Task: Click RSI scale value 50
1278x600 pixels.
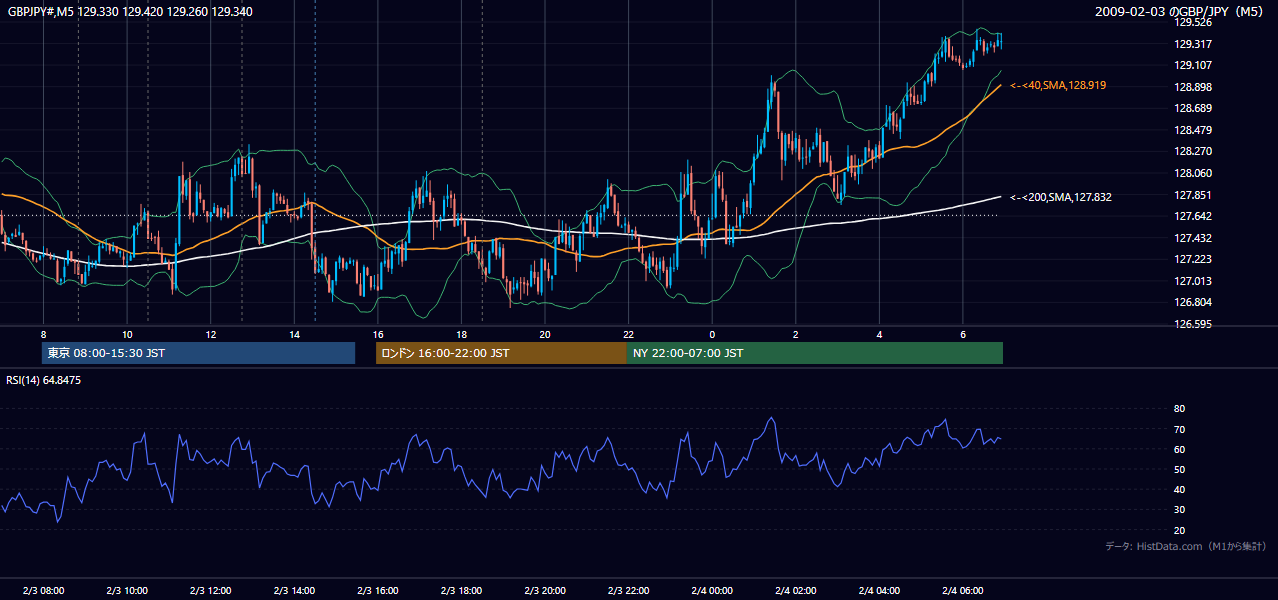Action: (1179, 469)
